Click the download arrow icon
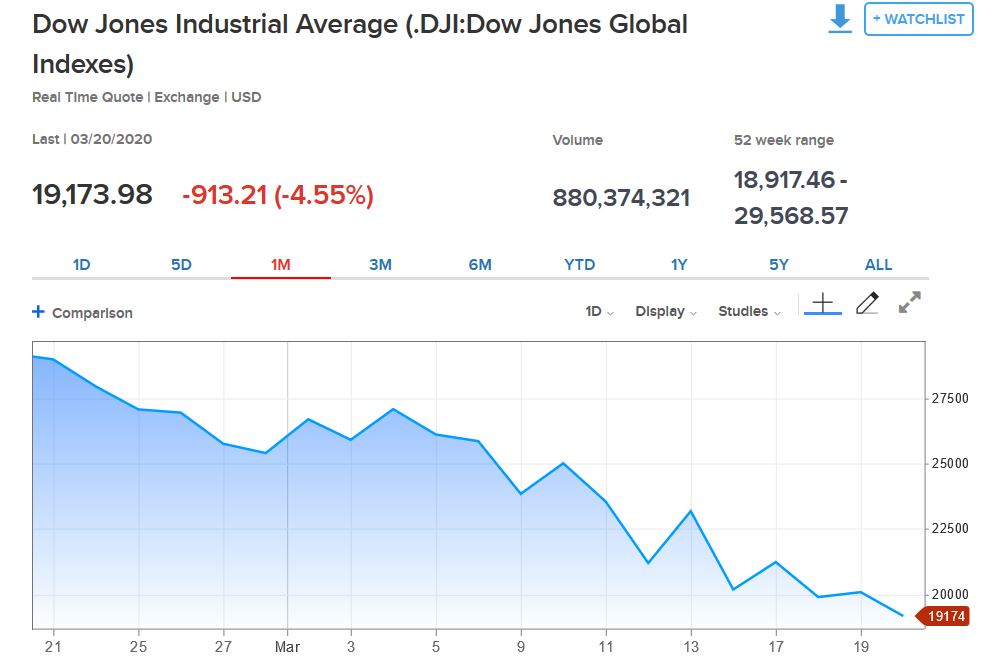 pyautogui.click(x=840, y=18)
